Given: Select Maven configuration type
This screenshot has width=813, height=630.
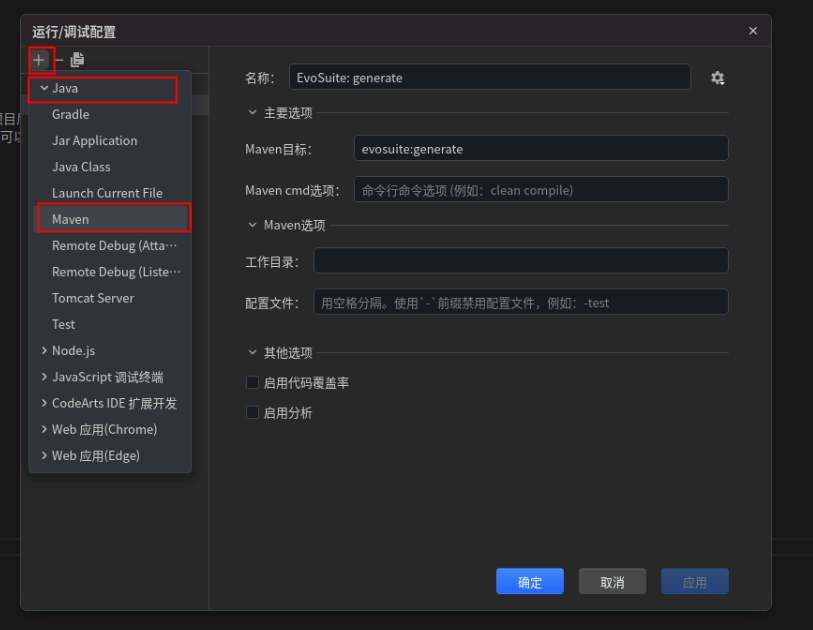Looking at the screenshot, I should click(x=110, y=219).
